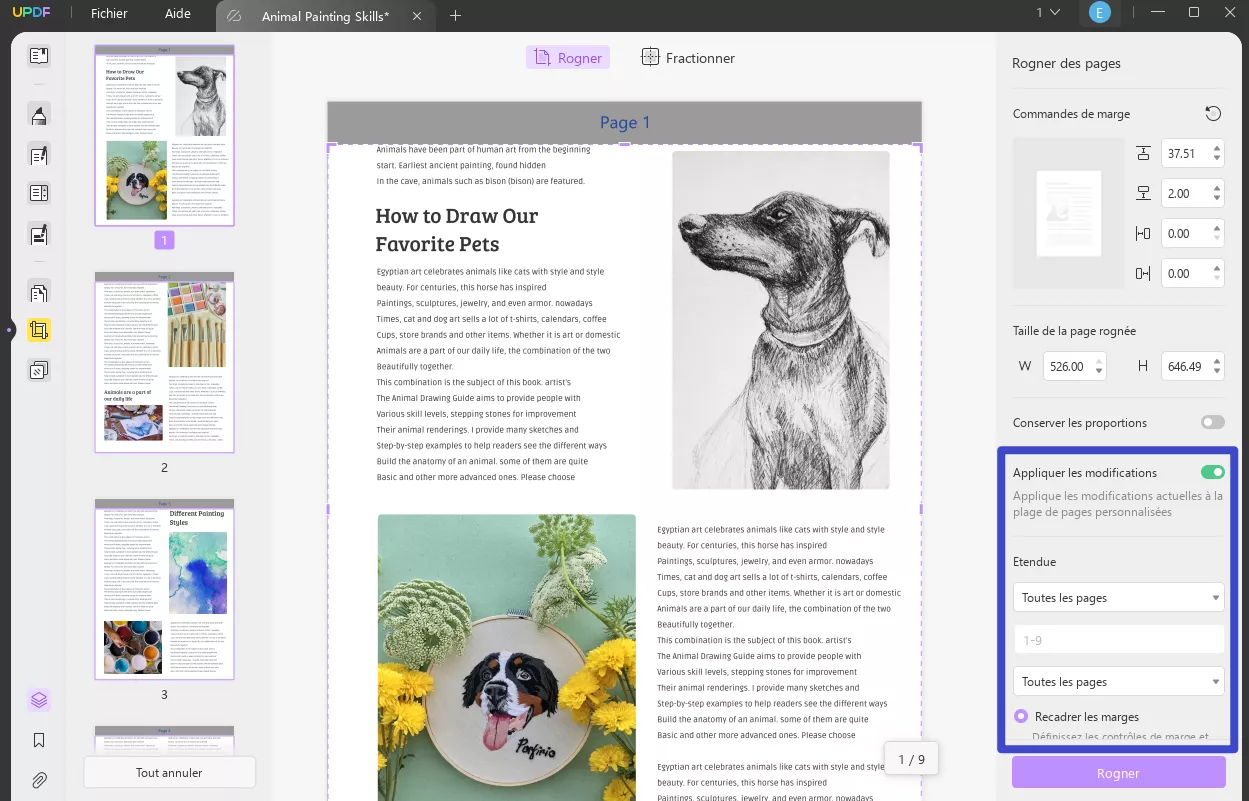The image size is (1249, 801).
Task: Click the Rogner des pages title
Action: click(1066, 63)
